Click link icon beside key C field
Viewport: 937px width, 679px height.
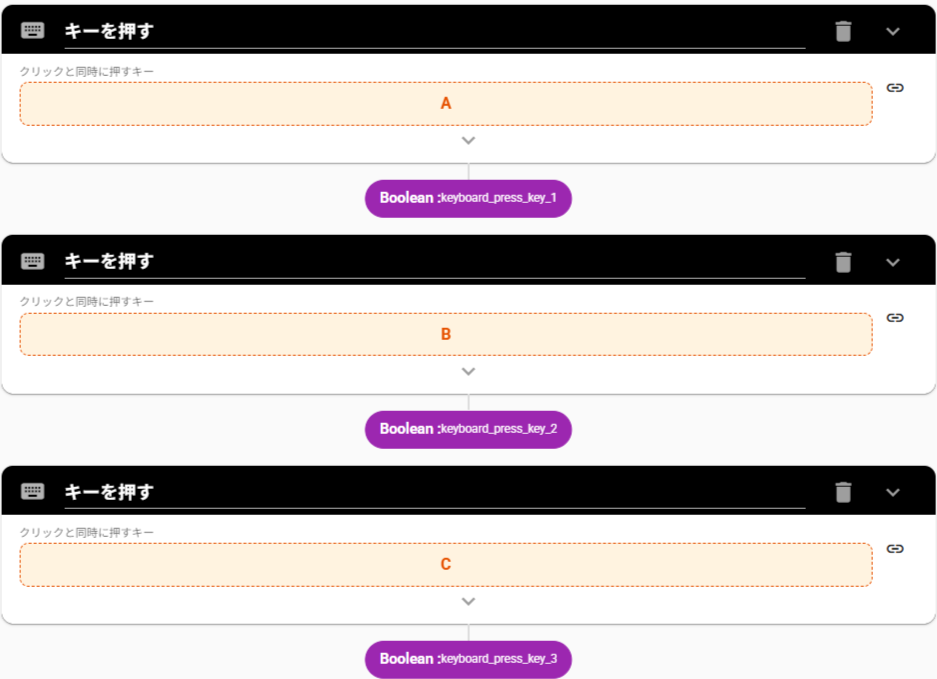[x=895, y=549]
